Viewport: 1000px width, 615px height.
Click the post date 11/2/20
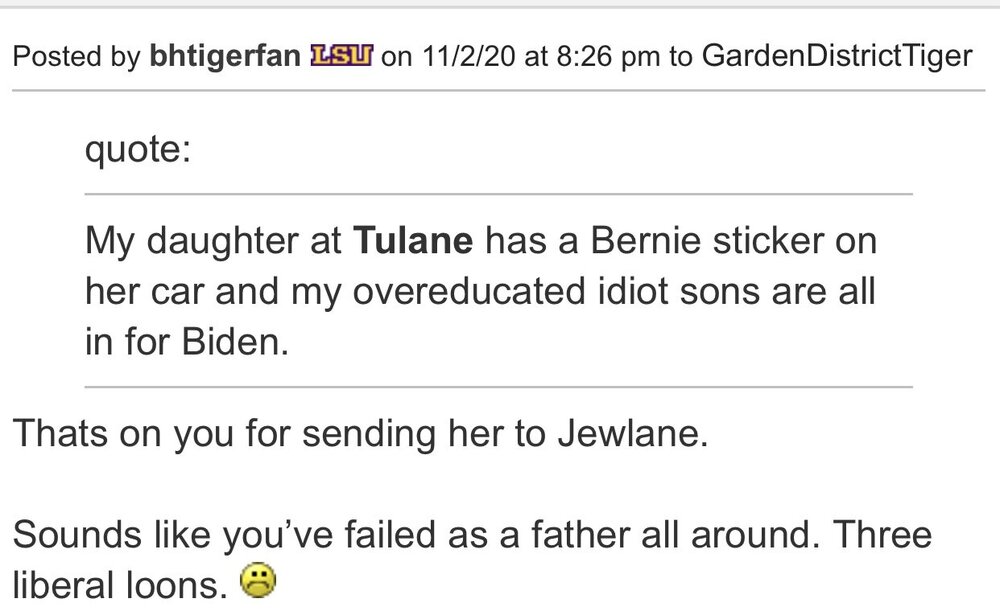pyautogui.click(x=467, y=56)
